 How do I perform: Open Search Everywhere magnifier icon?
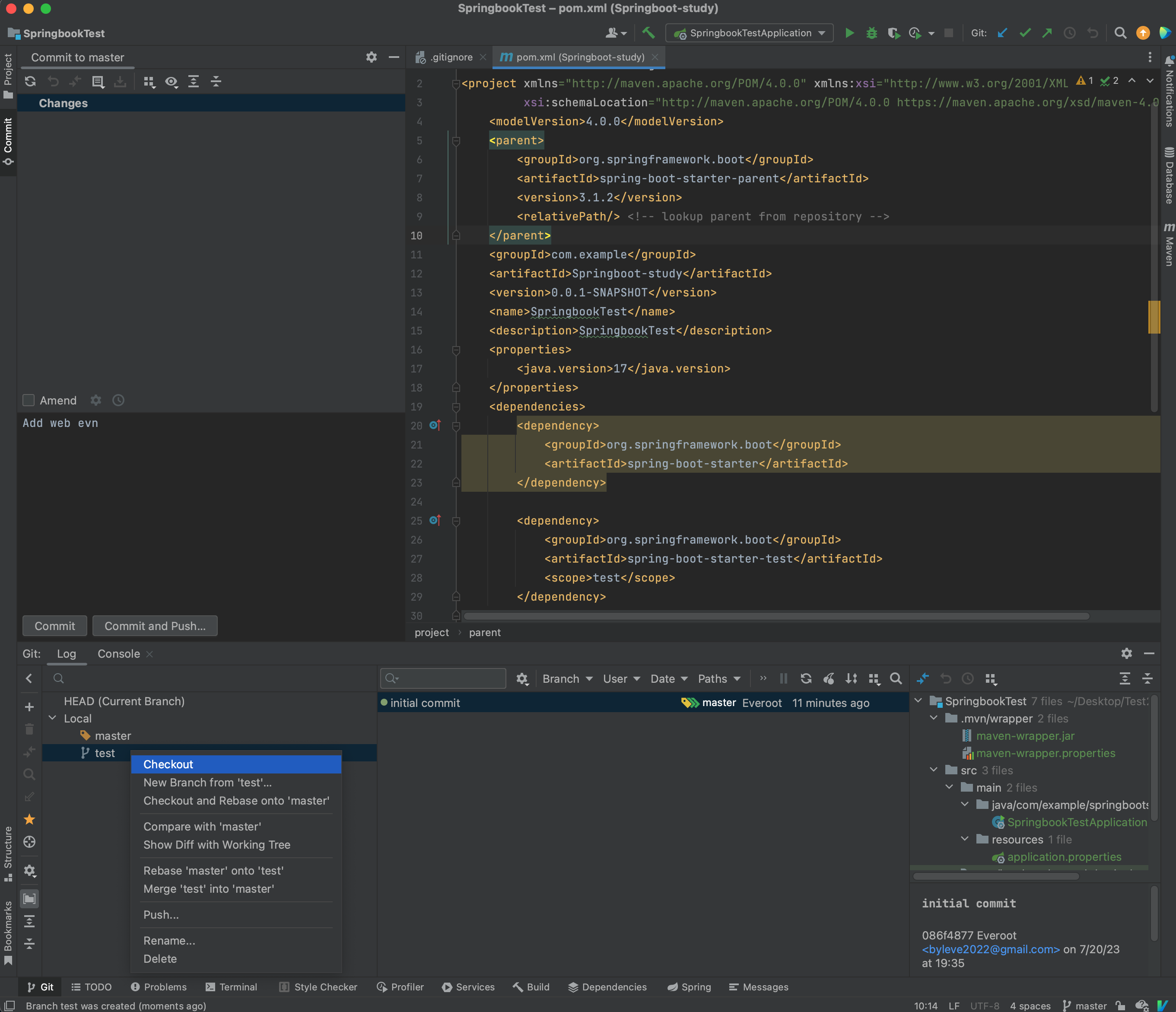(x=1120, y=33)
